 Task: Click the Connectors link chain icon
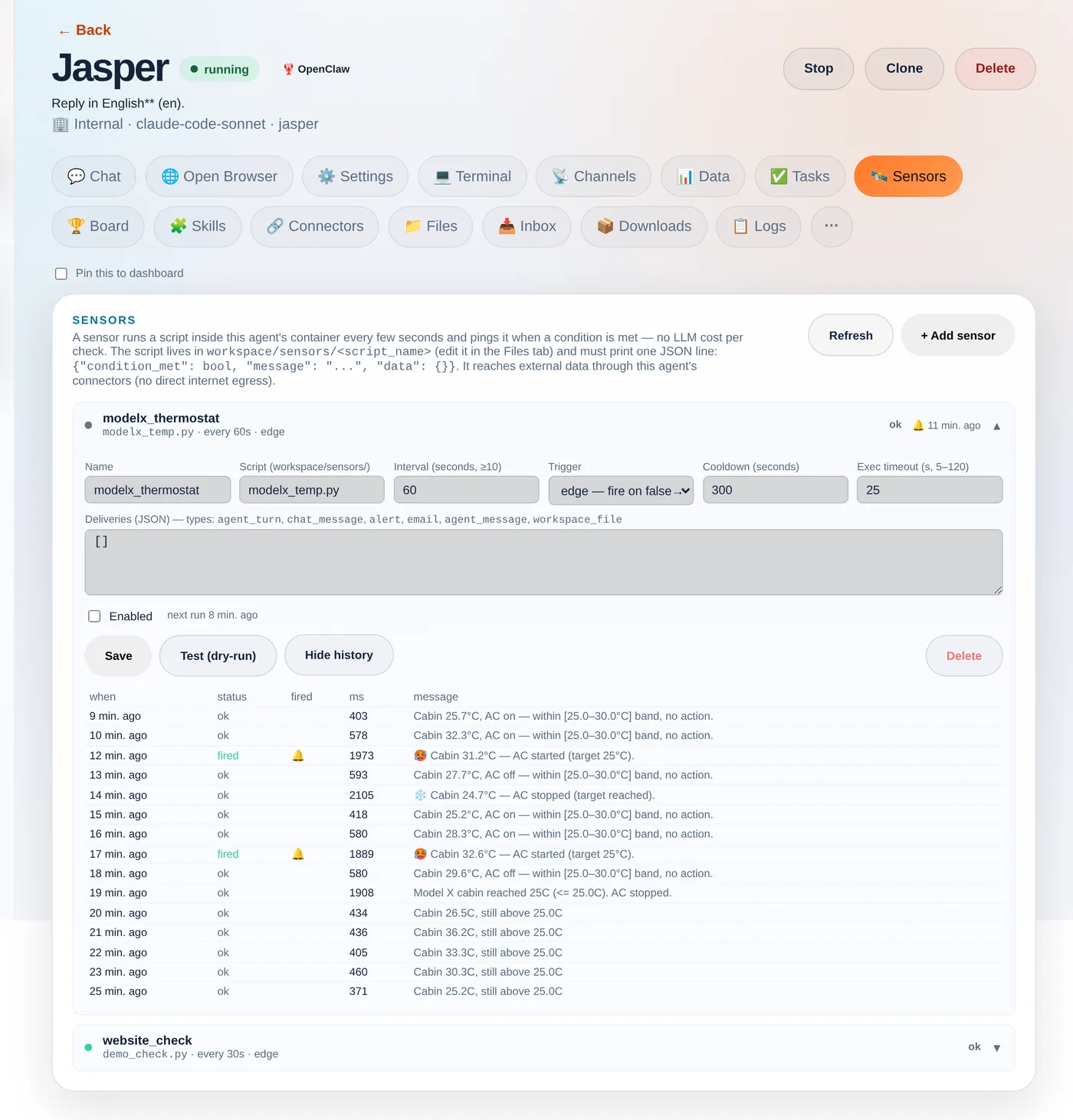pyautogui.click(x=275, y=226)
